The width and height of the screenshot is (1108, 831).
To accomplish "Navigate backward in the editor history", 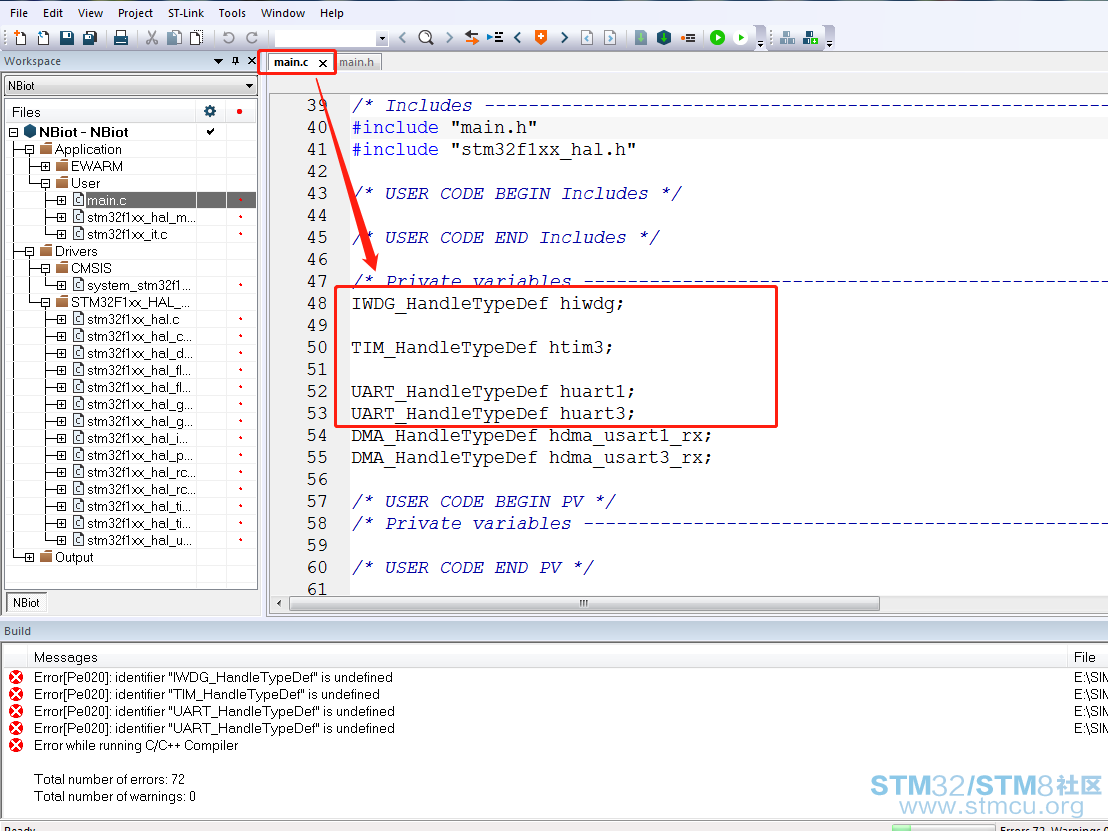I will [587, 37].
